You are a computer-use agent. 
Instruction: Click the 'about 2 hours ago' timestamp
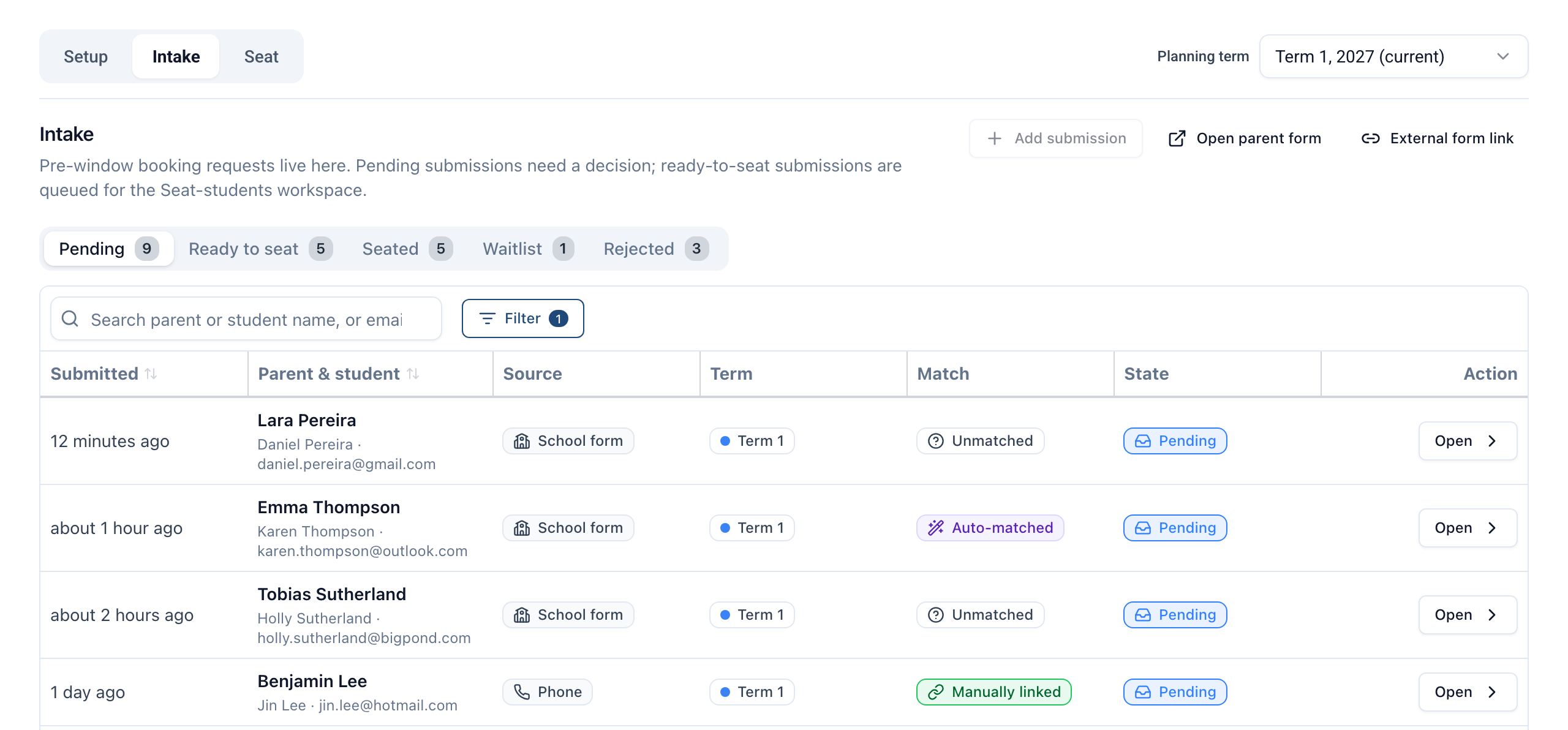[122, 615]
